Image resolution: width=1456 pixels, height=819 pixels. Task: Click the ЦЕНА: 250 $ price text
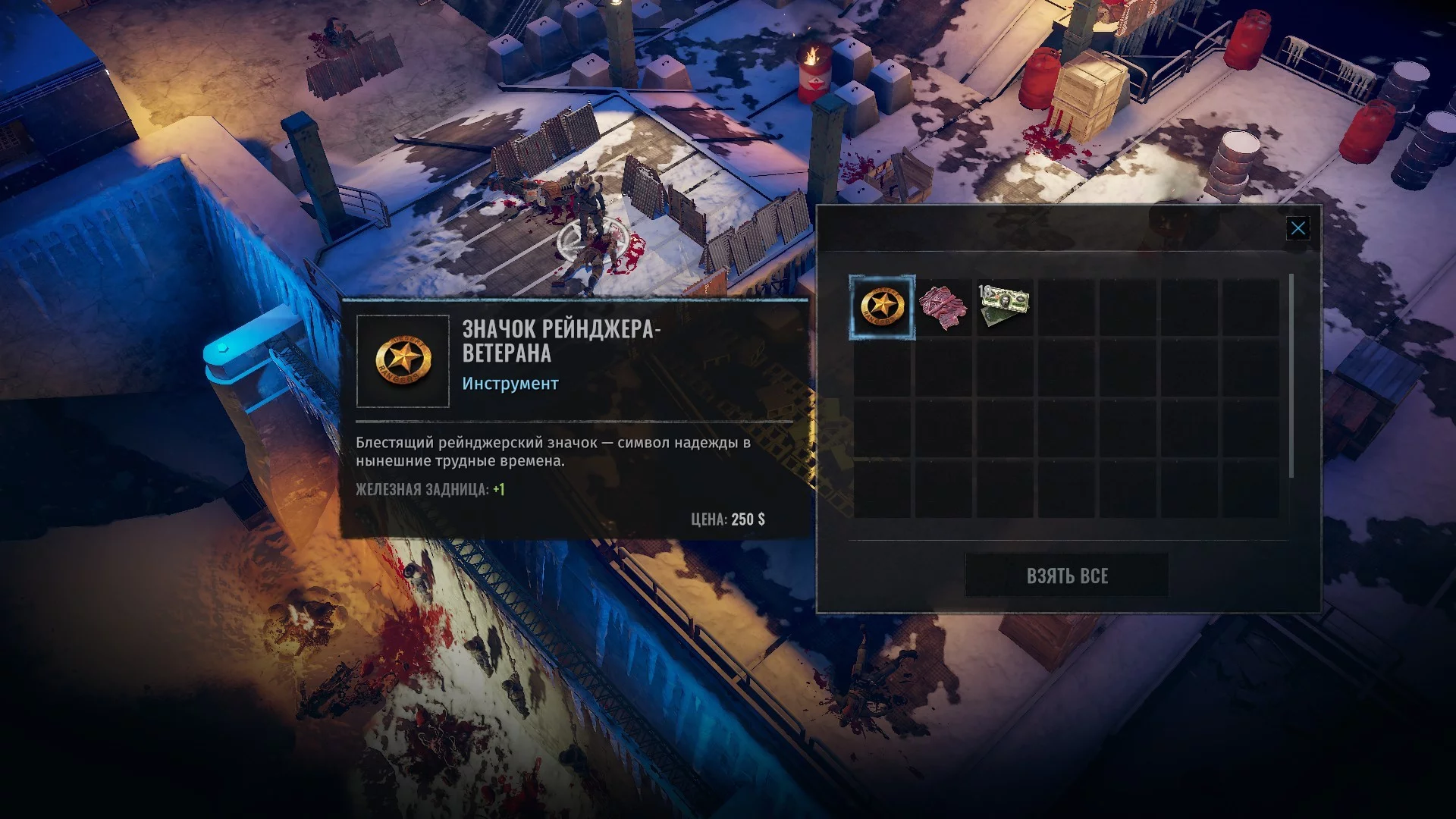pos(728,519)
